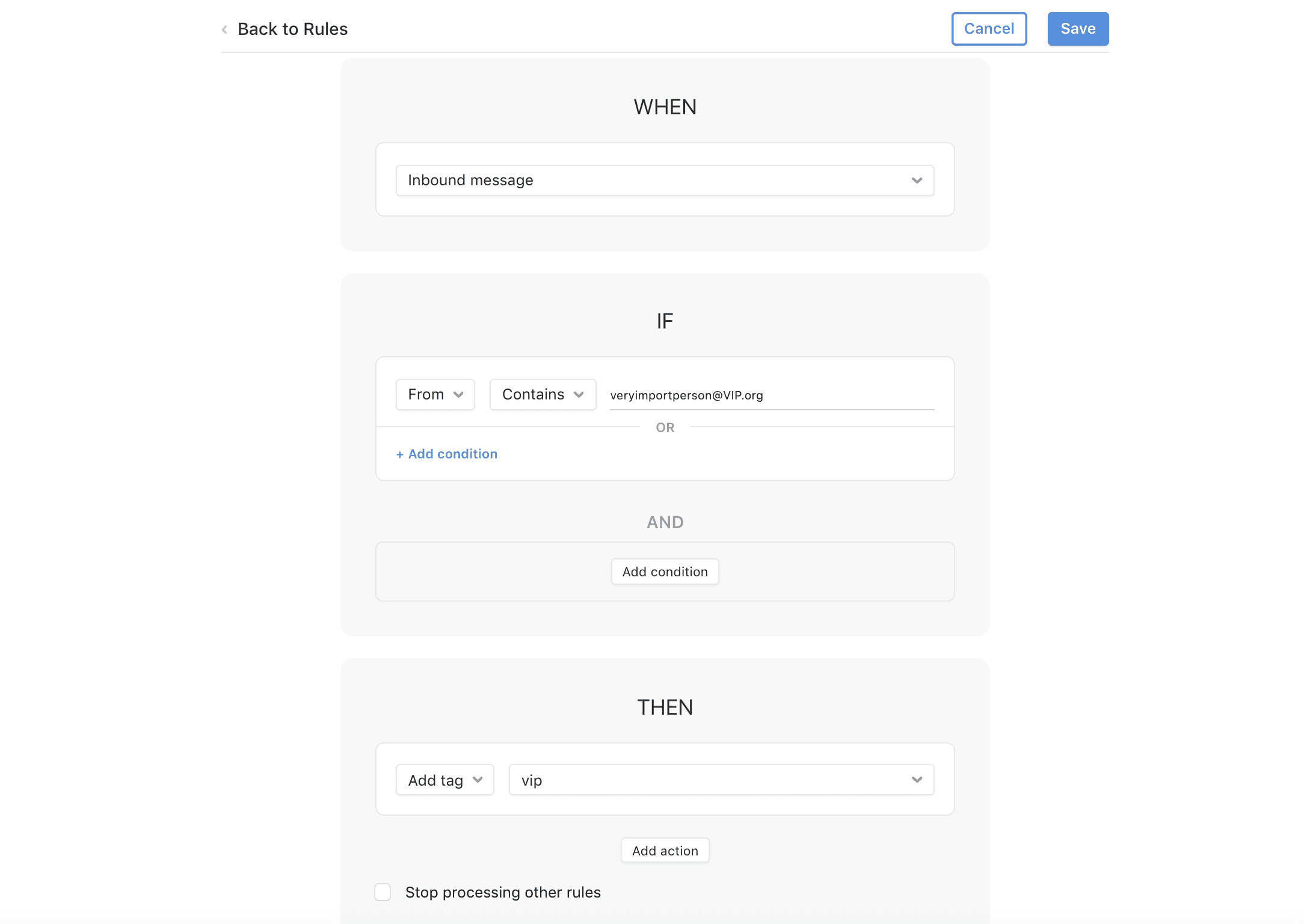This screenshot has height=924, width=1304.
Task: Add another action to the rule
Action: point(665,851)
